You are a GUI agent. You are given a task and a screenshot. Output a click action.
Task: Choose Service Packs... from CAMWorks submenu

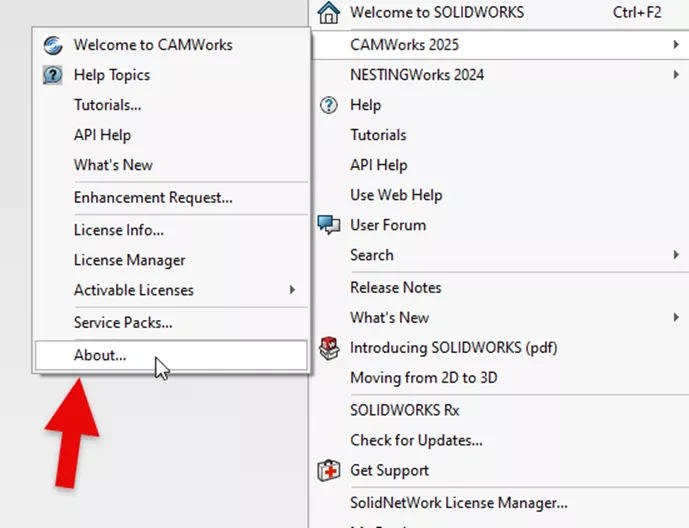171,322
